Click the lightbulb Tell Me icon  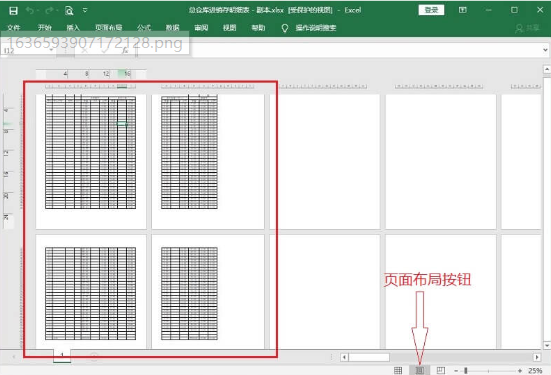tap(285, 28)
